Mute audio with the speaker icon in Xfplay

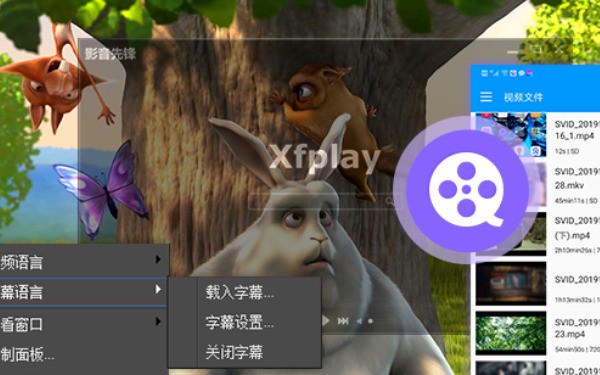[x=359, y=321]
